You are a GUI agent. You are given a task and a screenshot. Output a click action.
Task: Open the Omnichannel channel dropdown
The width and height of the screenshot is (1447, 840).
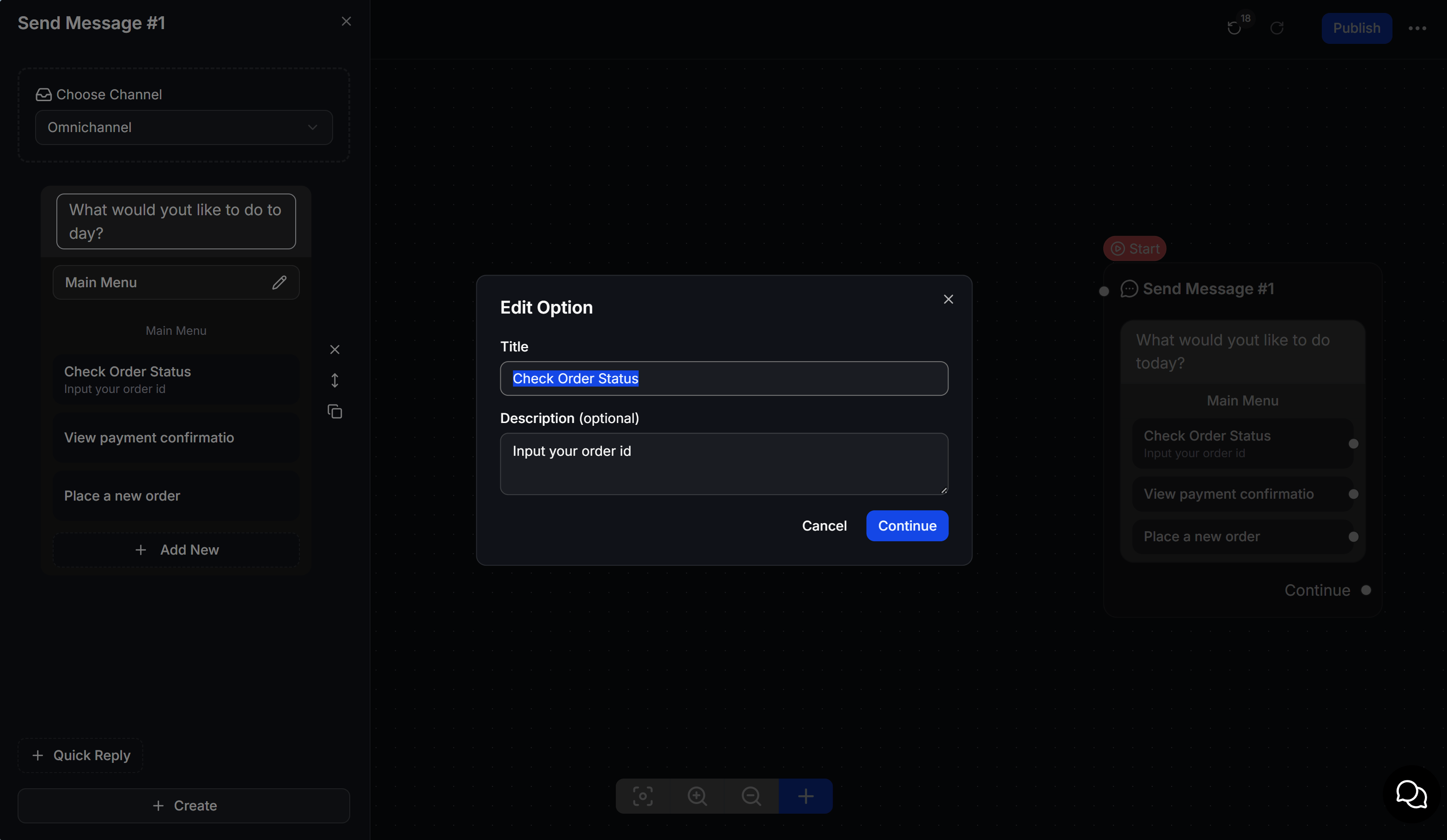coord(184,127)
